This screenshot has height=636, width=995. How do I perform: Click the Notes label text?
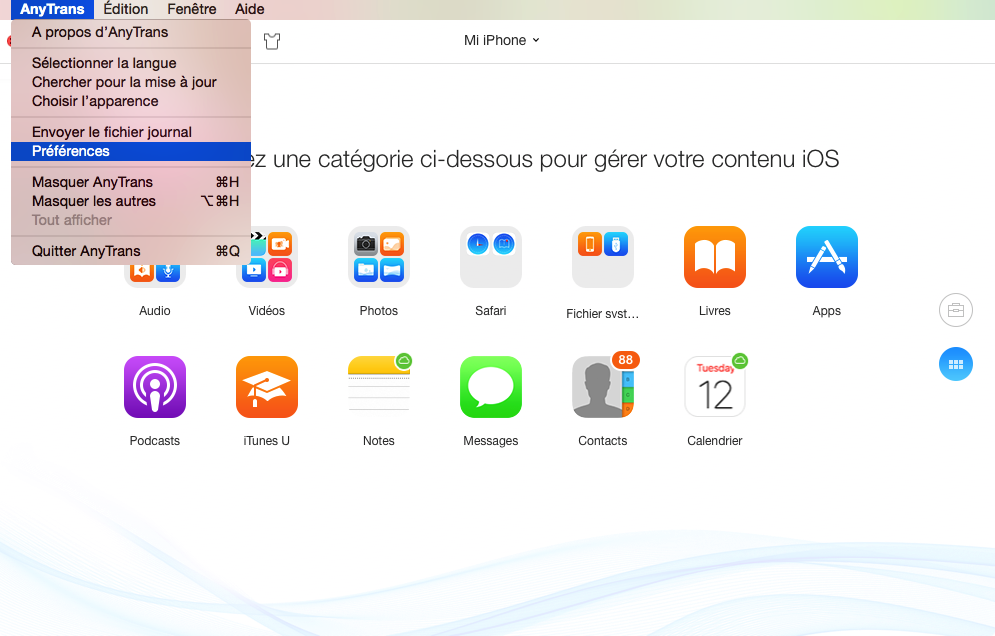click(379, 441)
